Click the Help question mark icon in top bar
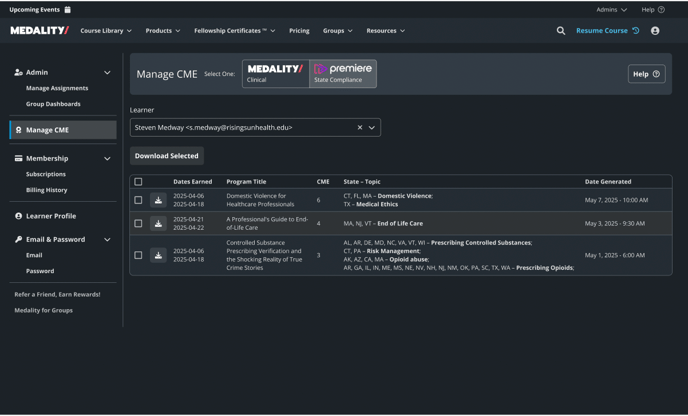This screenshot has height=416, width=688. 661,10
